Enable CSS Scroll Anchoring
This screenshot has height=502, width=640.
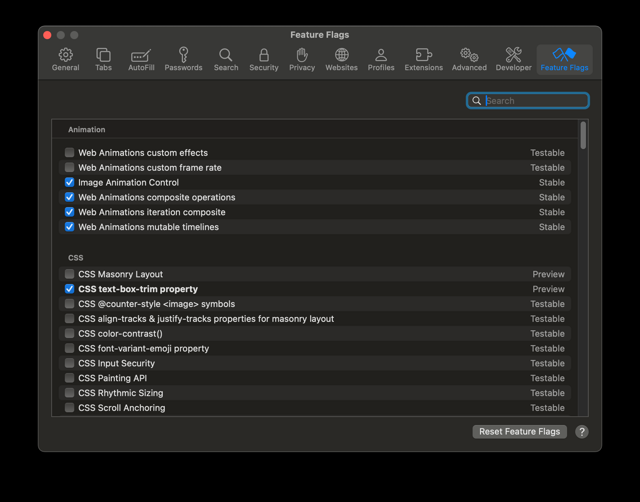pos(69,407)
